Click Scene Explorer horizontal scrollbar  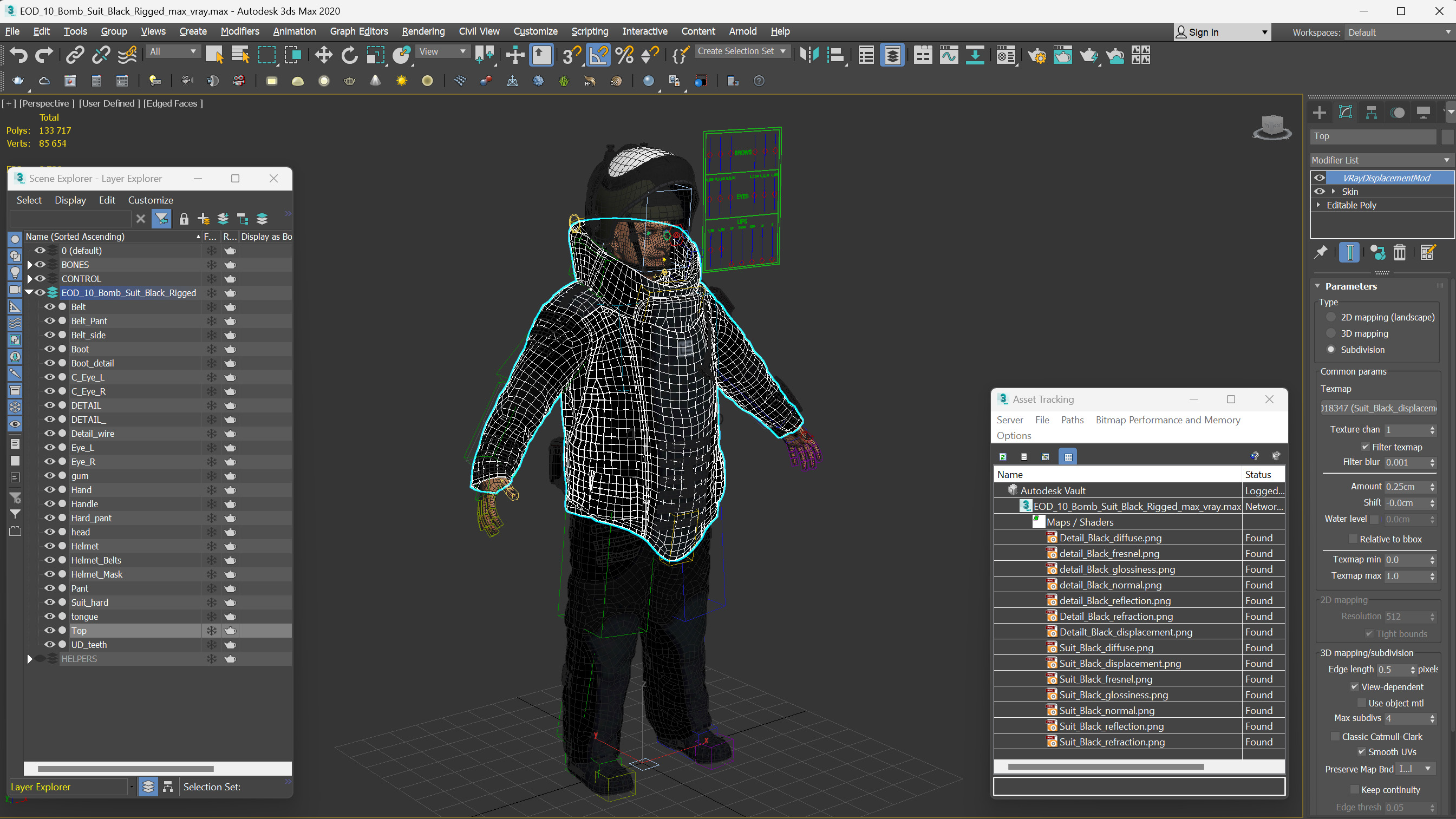coord(126,769)
